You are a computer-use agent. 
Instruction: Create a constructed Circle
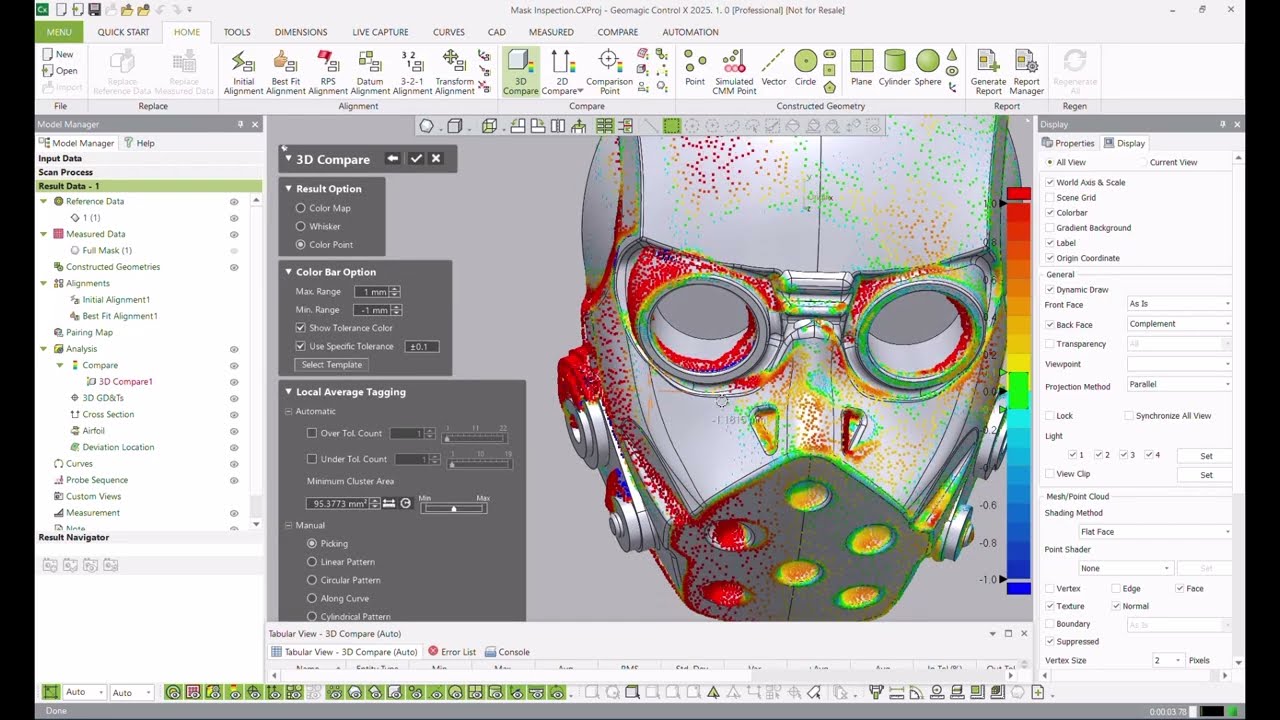tap(805, 68)
